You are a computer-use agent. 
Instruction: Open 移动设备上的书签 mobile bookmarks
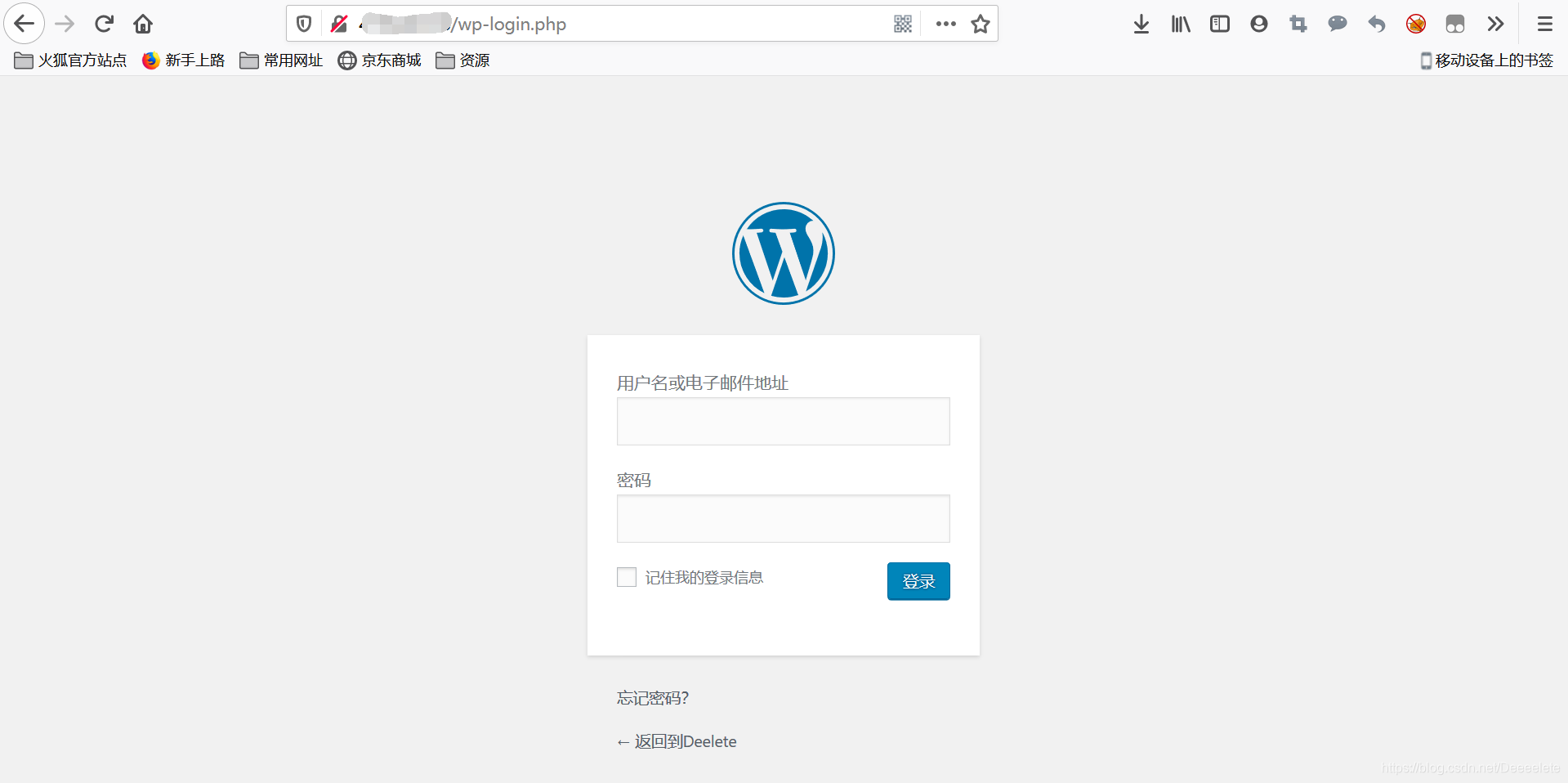click(x=1487, y=60)
